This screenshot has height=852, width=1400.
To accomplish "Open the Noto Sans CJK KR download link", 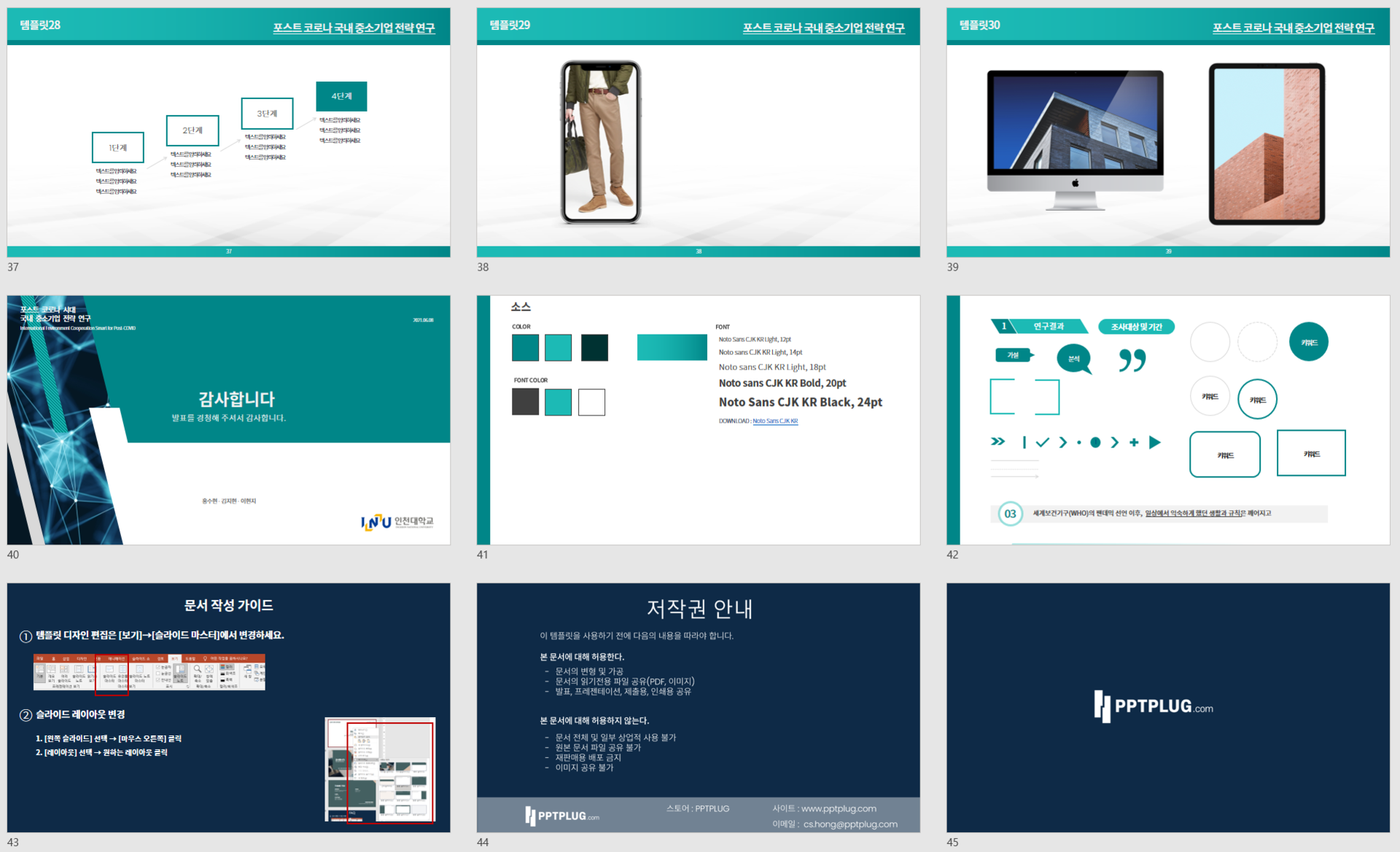I will [x=775, y=421].
